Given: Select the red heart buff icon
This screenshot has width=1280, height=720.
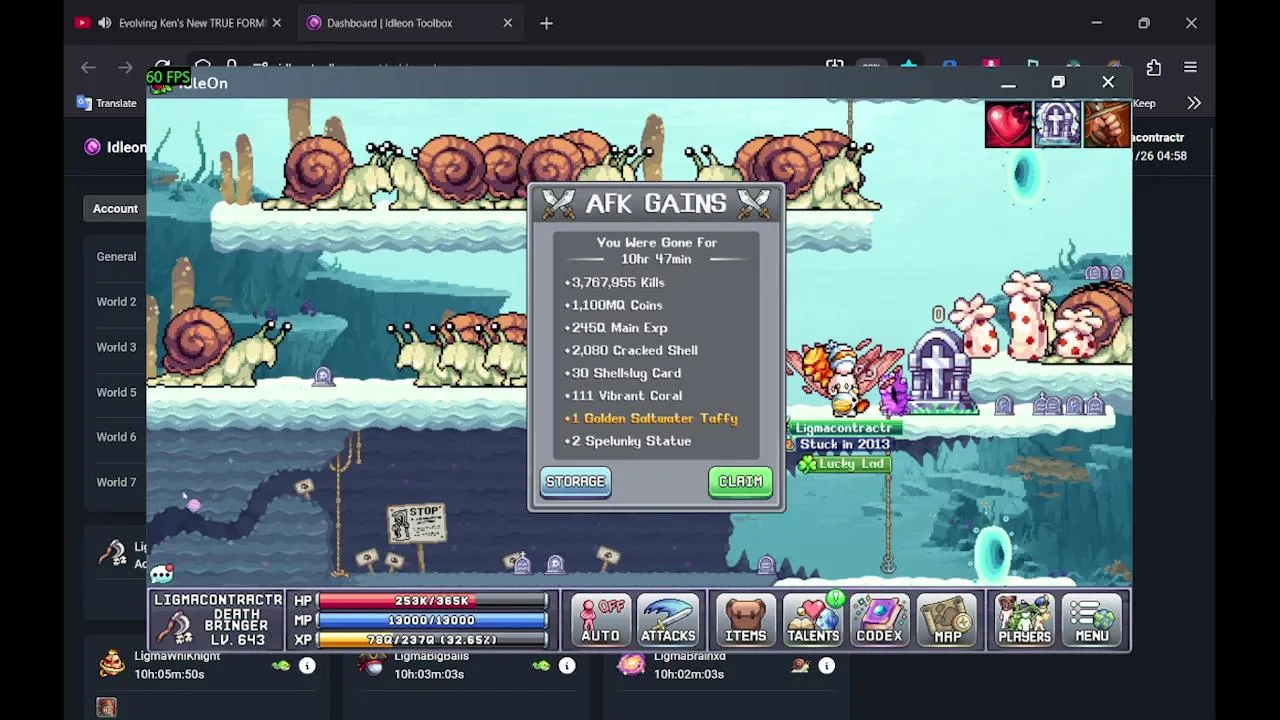Looking at the screenshot, I should [1008, 124].
